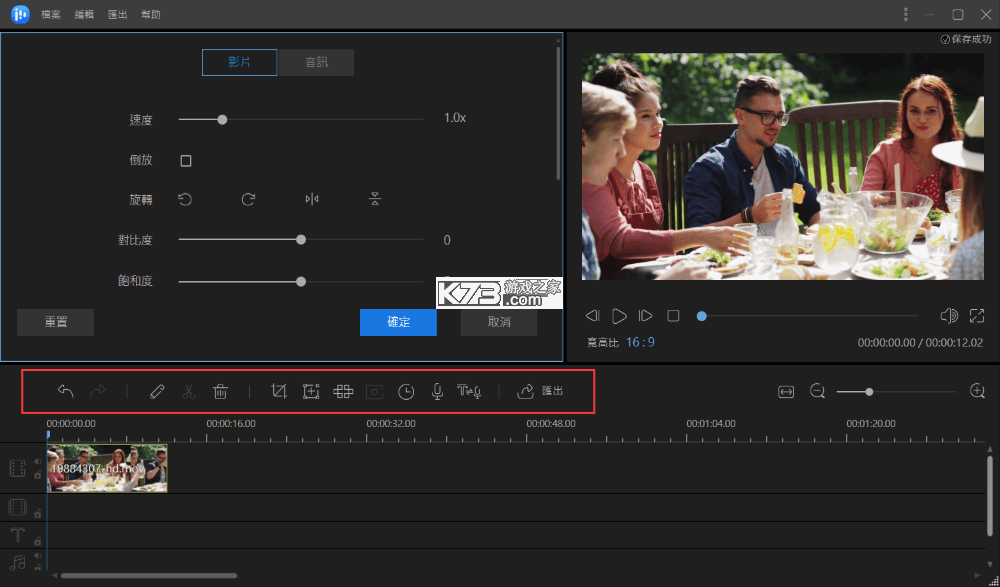
Task: Start voiceover with the microphone icon
Action: [437, 392]
